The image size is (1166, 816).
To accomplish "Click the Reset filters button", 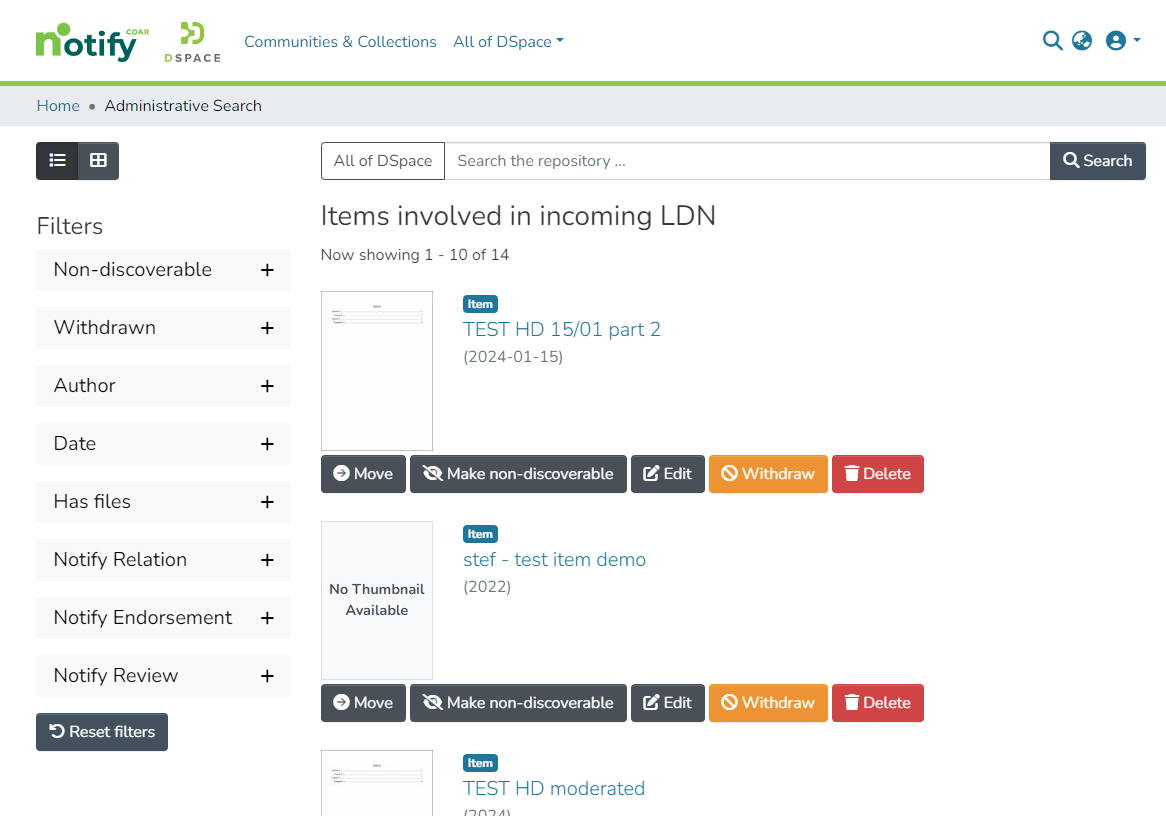I will 102,732.
